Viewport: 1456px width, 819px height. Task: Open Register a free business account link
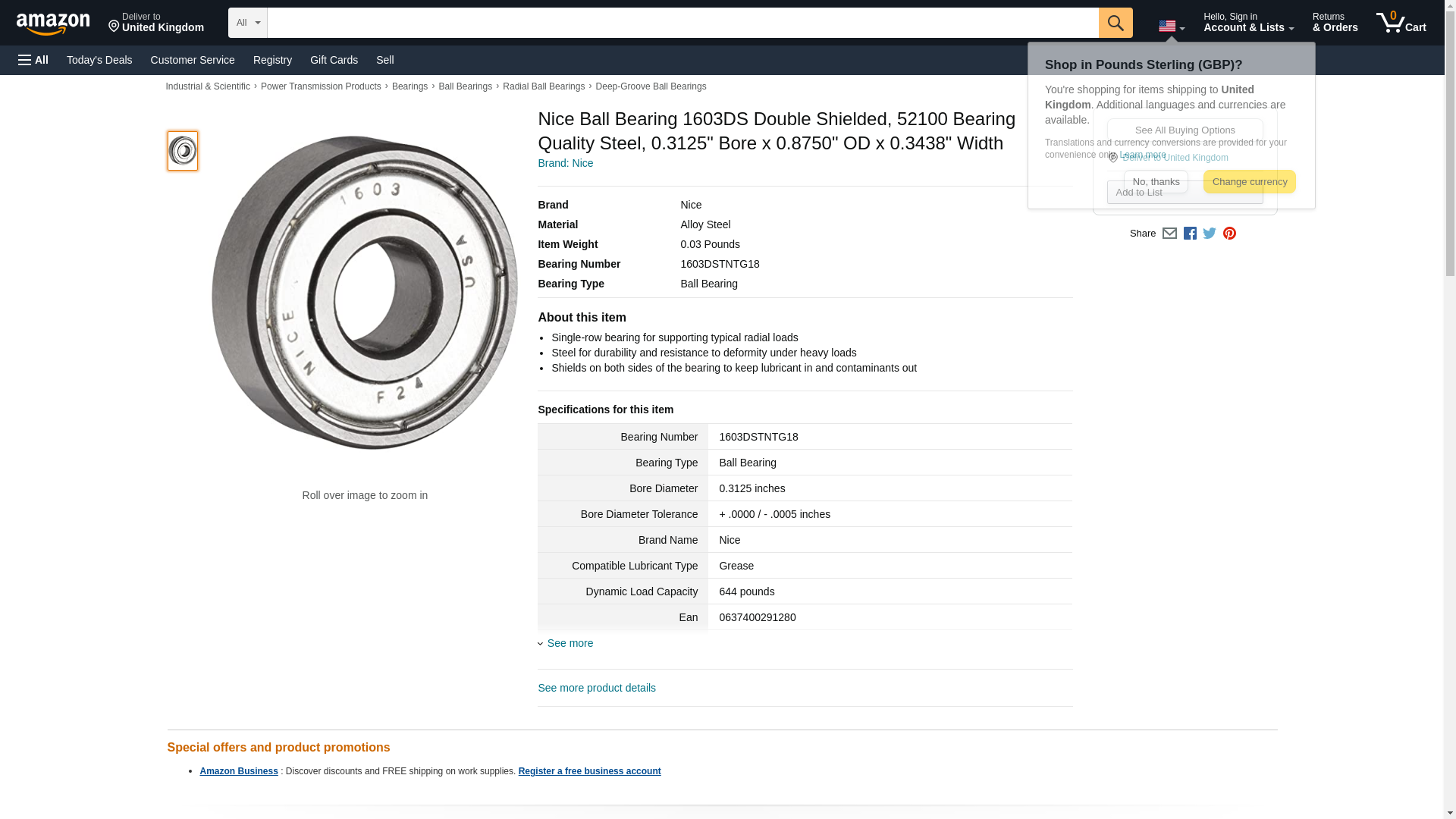click(589, 771)
